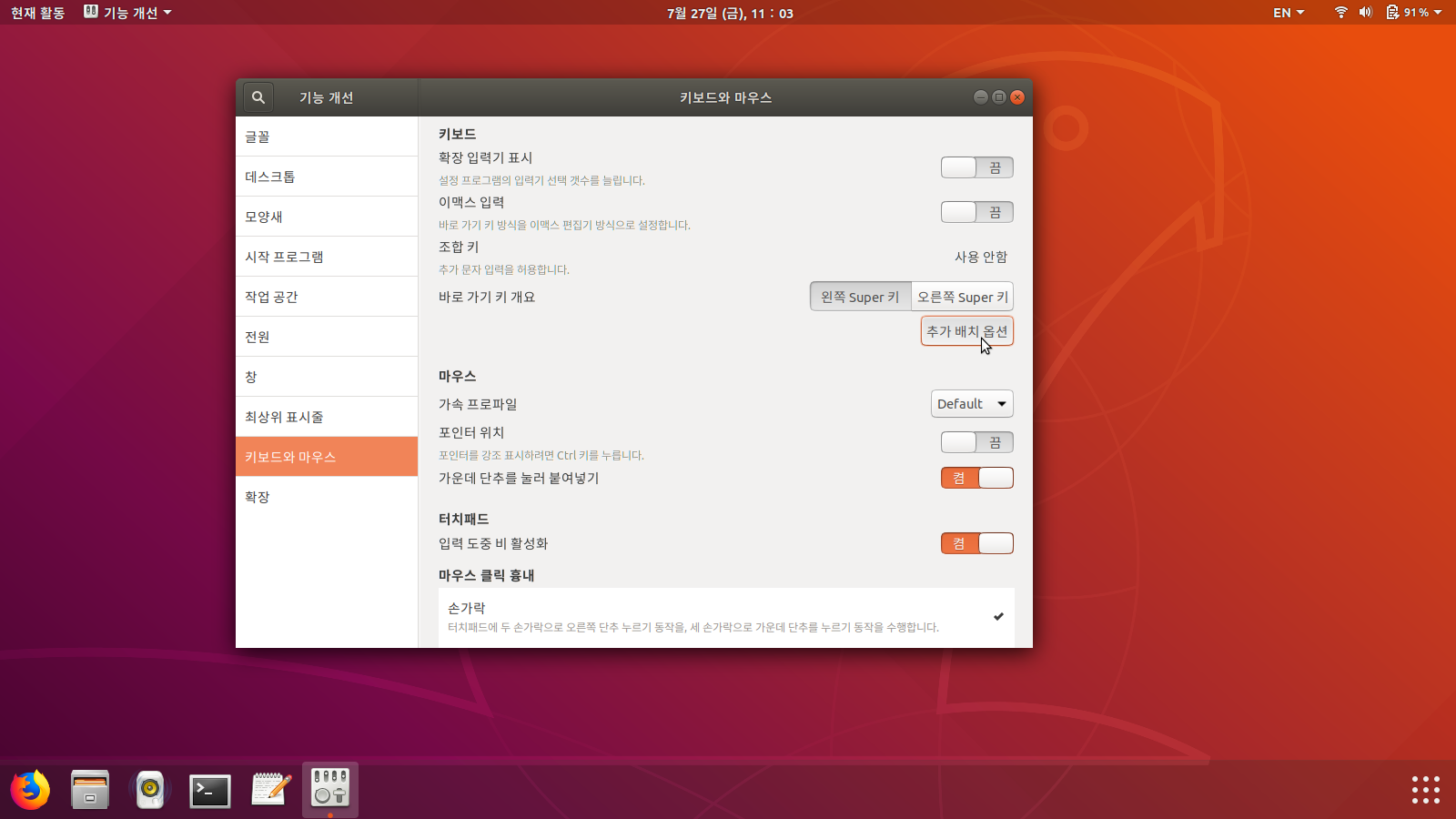Open the Terminal from the dock
The image size is (1456, 819).
click(210, 790)
